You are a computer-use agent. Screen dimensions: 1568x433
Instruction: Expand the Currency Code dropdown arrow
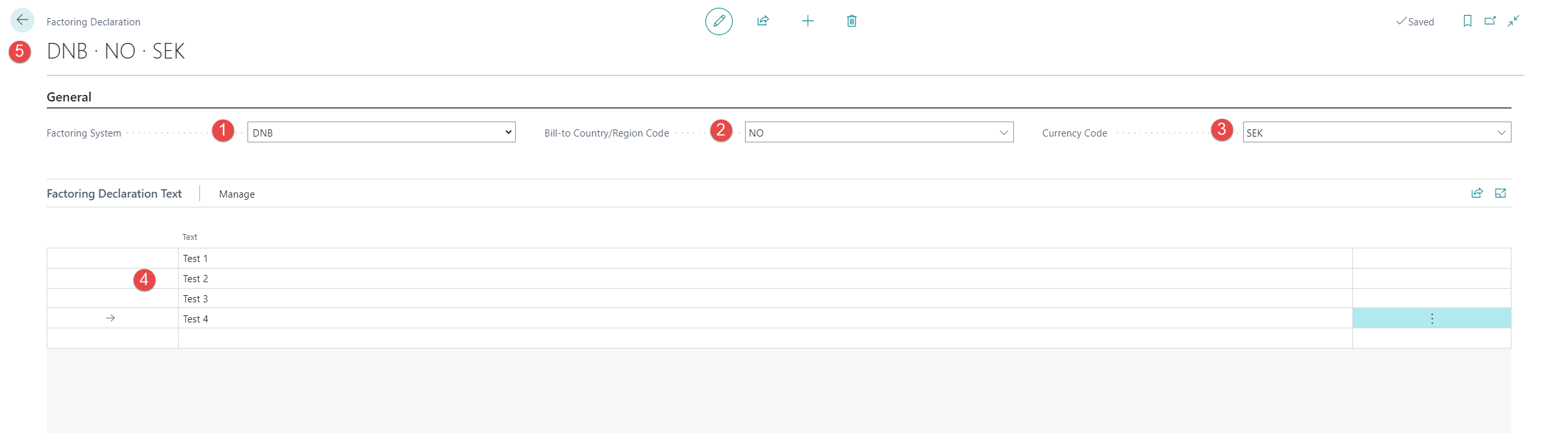tap(1501, 133)
